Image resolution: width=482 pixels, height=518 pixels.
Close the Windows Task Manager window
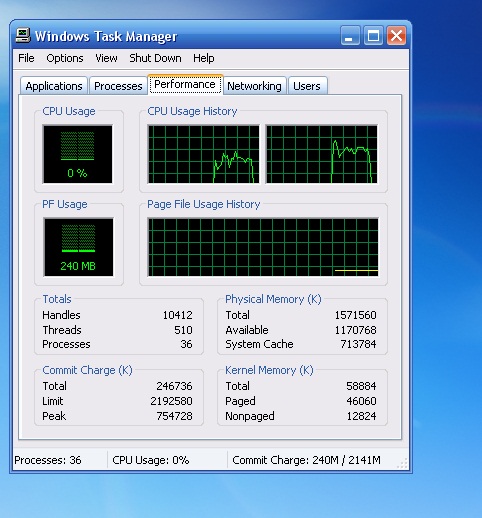pyautogui.click(x=396, y=35)
